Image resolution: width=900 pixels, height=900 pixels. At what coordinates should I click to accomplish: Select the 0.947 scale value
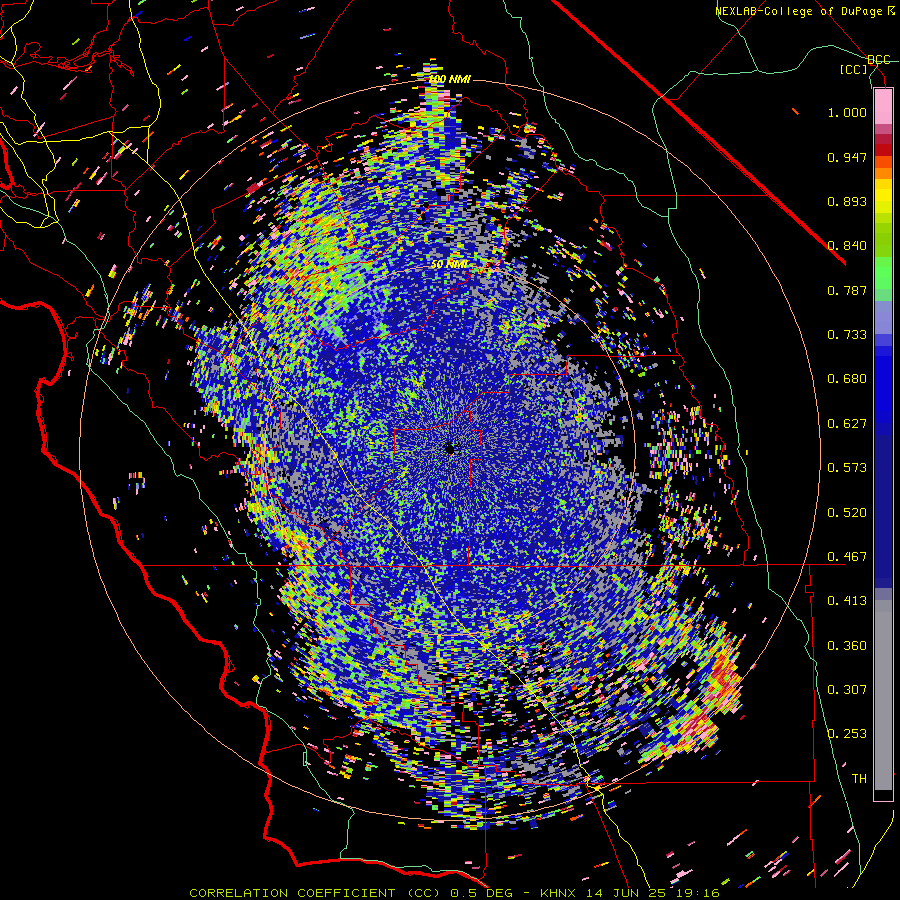click(x=847, y=157)
